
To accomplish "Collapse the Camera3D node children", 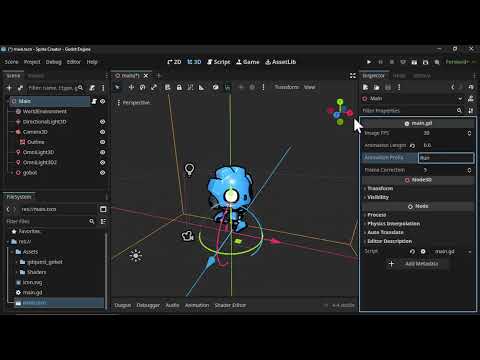I will (12, 132).
